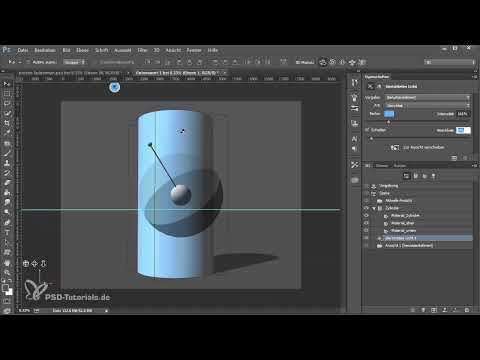The width and height of the screenshot is (480, 360).
Task: Select the Rectangular Marquee tool
Action: 7,94
